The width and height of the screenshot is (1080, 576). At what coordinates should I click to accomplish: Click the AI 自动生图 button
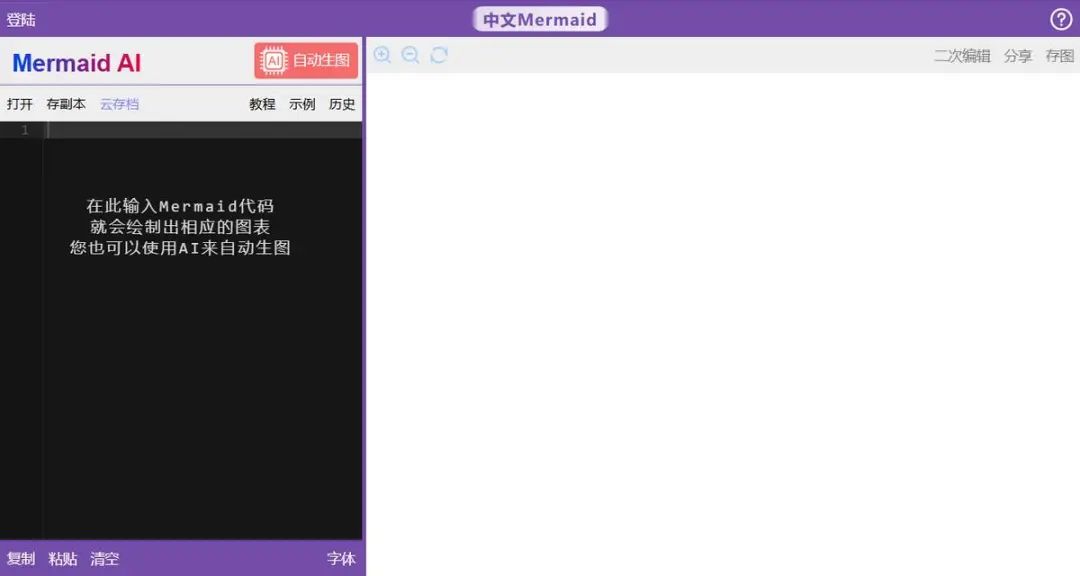pos(306,61)
